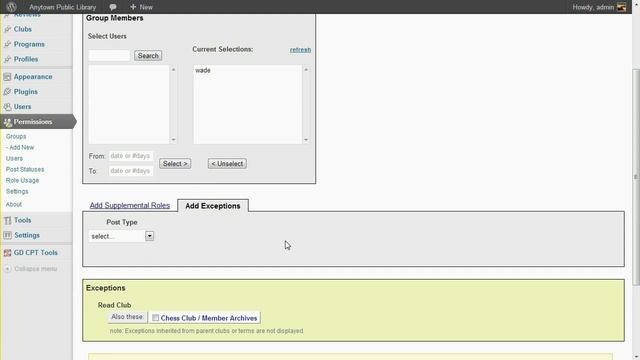Image resolution: width=640 pixels, height=360 pixels.
Task: Open Users submenu under Permissions
Action: click(14, 158)
